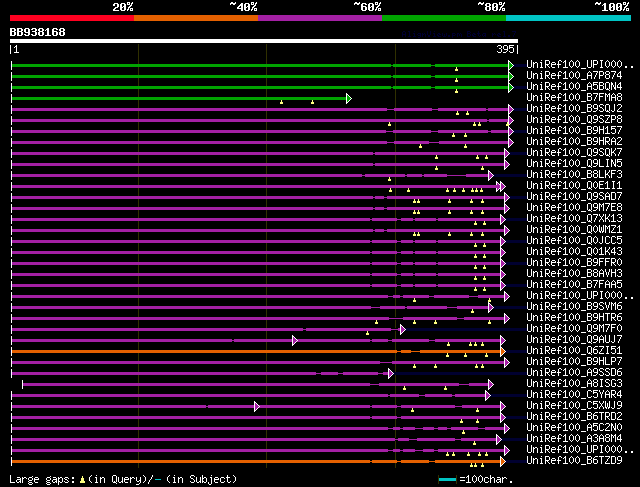This screenshot has width=640, height=487.
Task: Click the purple arrowhead ending the B9SQJ2 alignment
Action: click(x=511, y=109)
